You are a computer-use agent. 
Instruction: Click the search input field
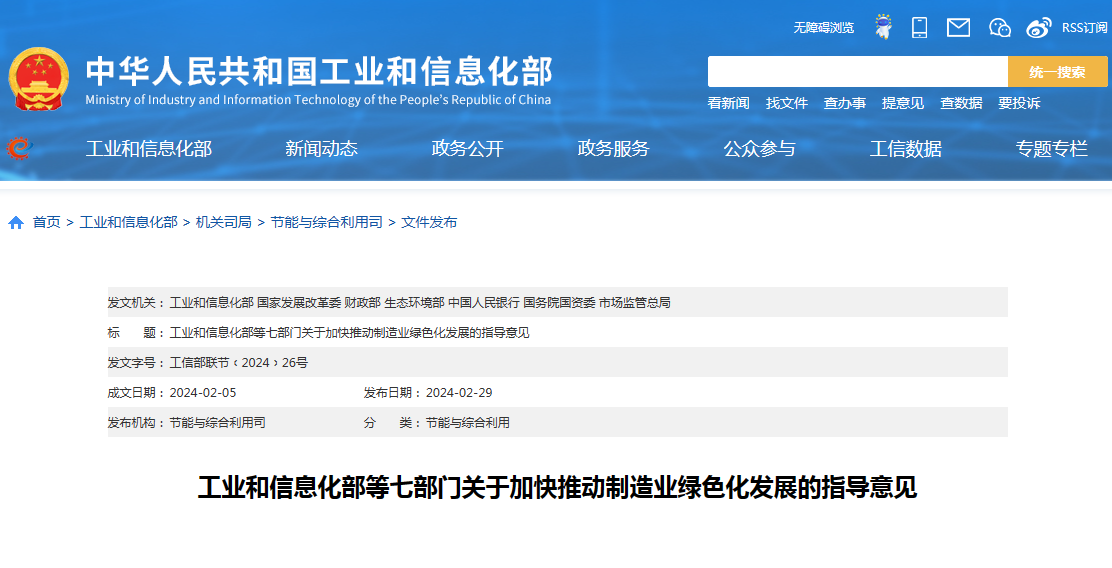[857, 72]
